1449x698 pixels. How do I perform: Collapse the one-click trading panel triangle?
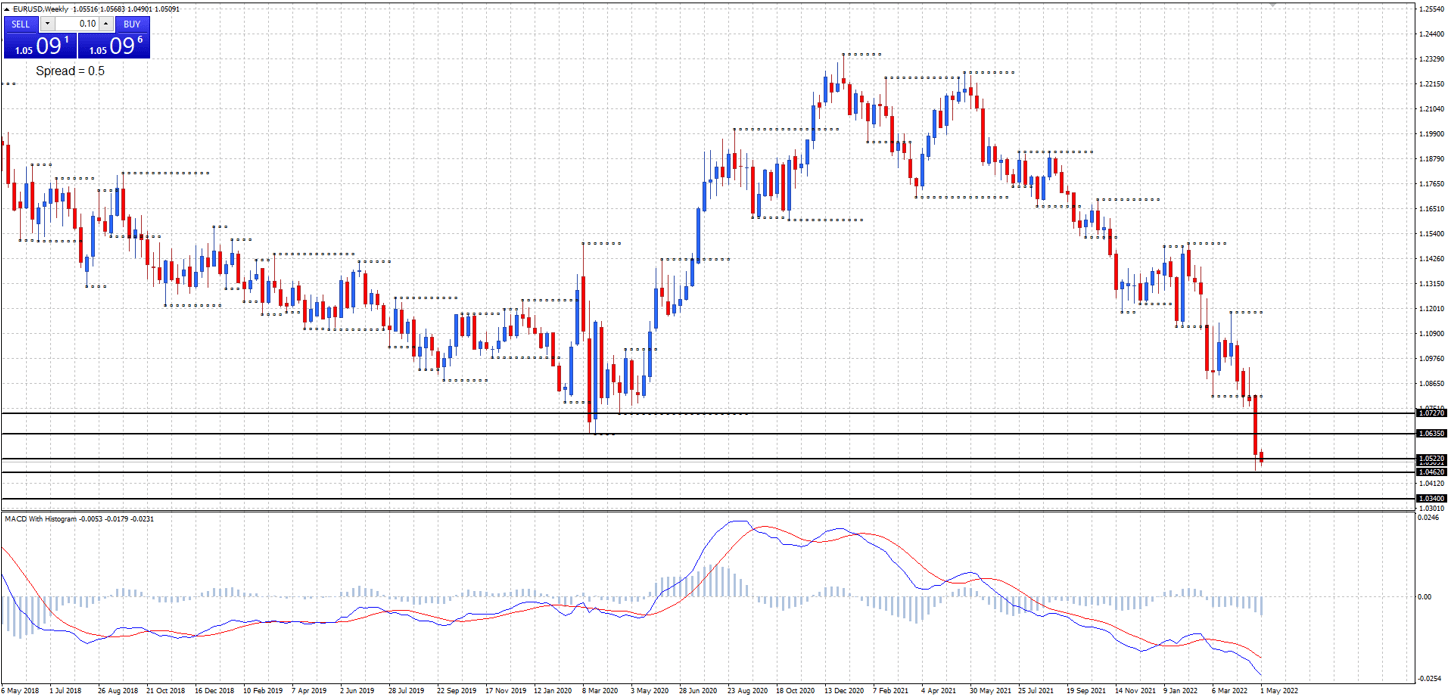coord(7,9)
